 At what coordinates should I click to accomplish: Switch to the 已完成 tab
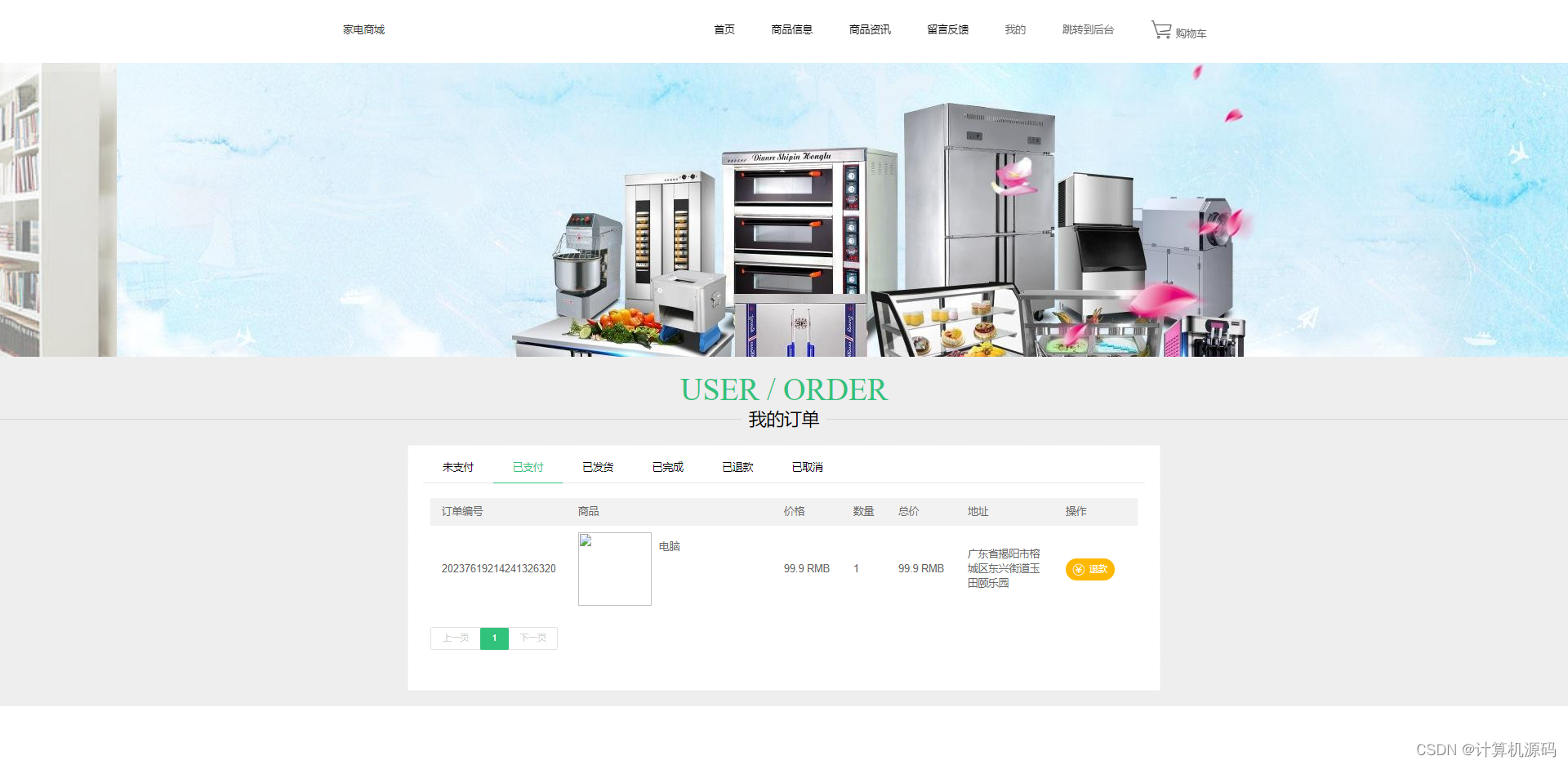click(x=667, y=466)
